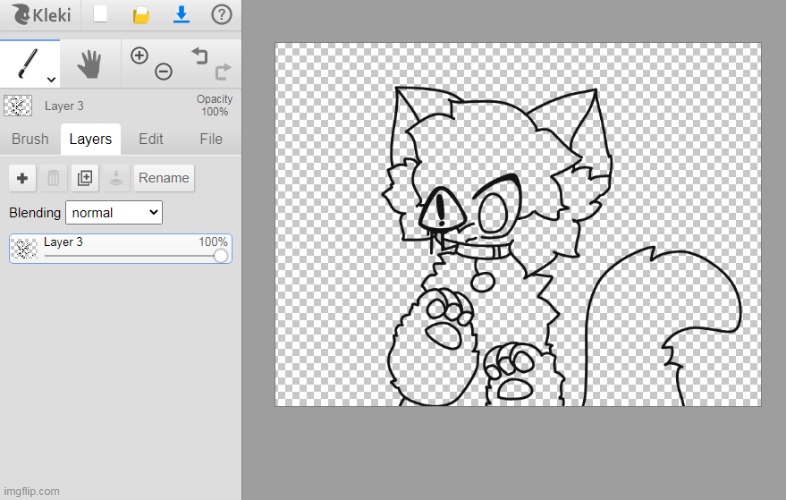Expand the brush tool options arrow
This screenshot has height=500, width=786.
tap(50, 78)
